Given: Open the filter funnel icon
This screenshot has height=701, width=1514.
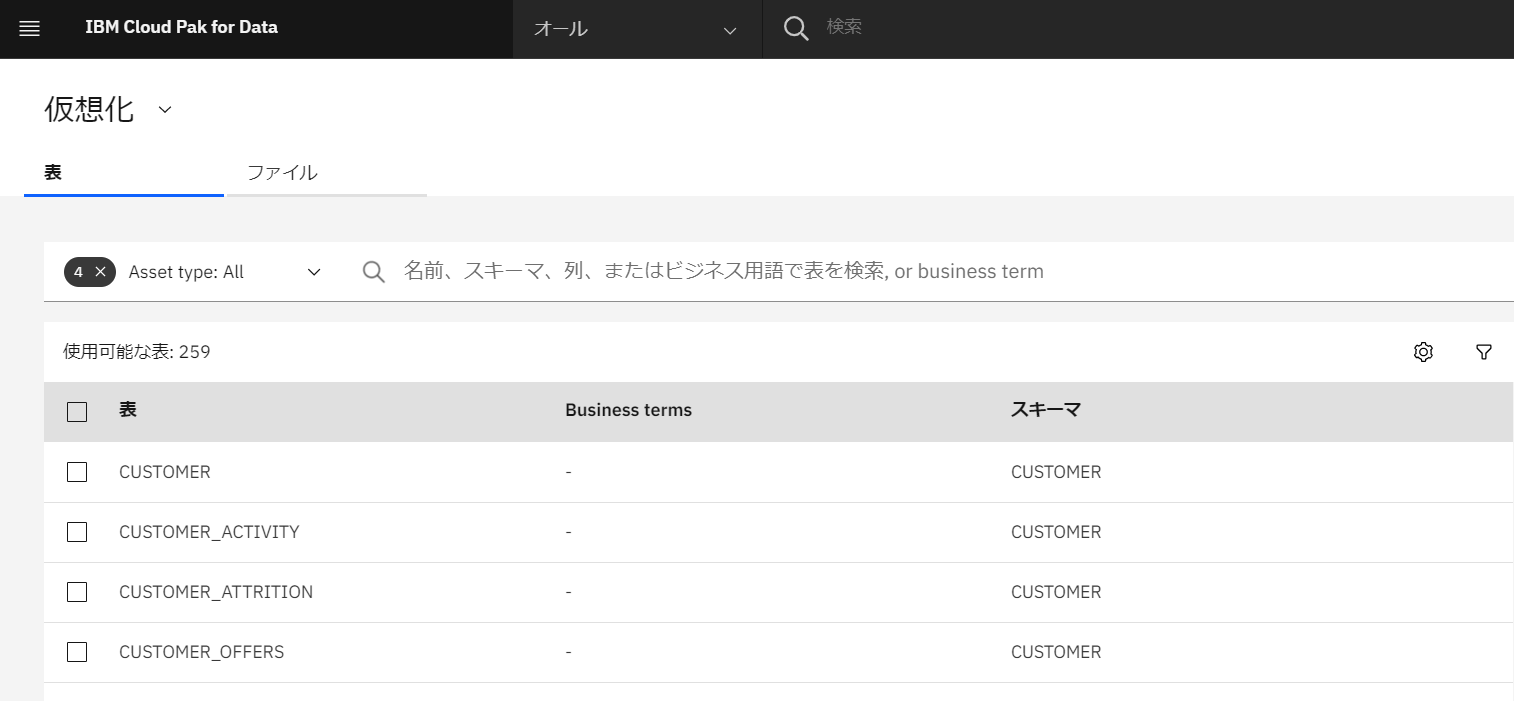Looking at the screenshot, I should pos(1484,352).
